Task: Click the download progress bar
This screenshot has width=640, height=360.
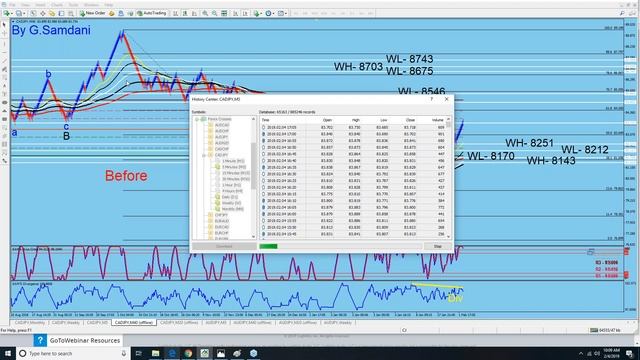Action: [x=340, y=247]
